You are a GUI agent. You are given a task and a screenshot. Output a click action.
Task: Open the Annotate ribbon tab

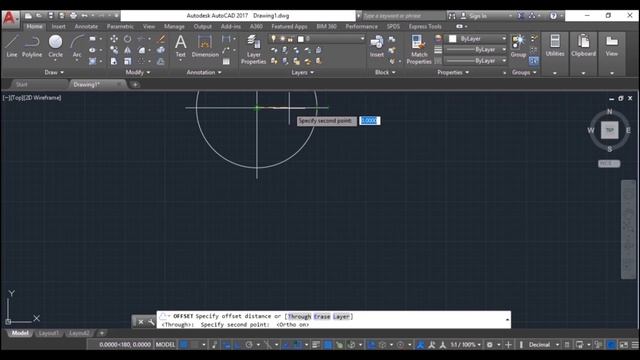pos(86,27)
